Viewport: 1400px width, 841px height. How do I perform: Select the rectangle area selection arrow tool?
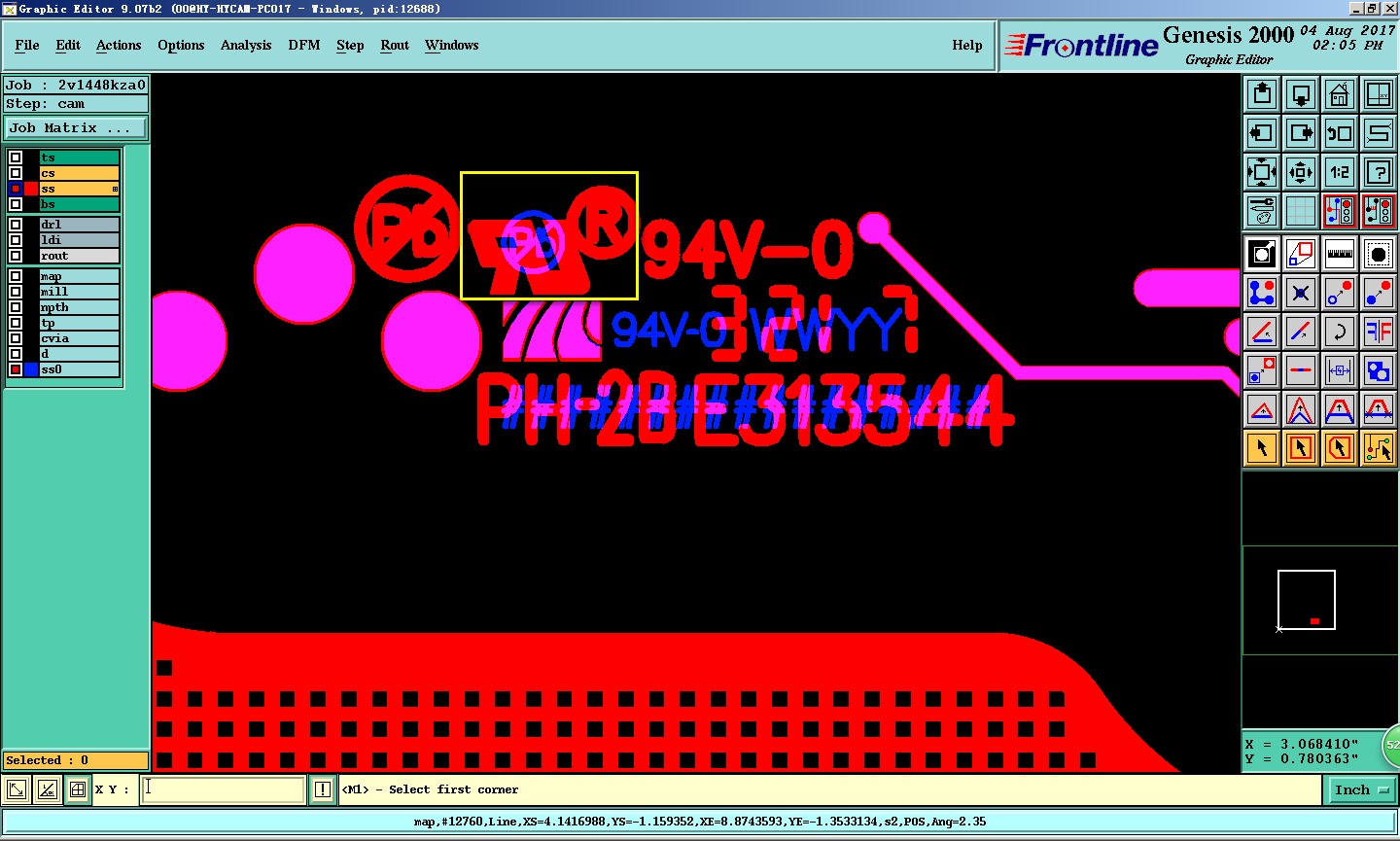1301,448
